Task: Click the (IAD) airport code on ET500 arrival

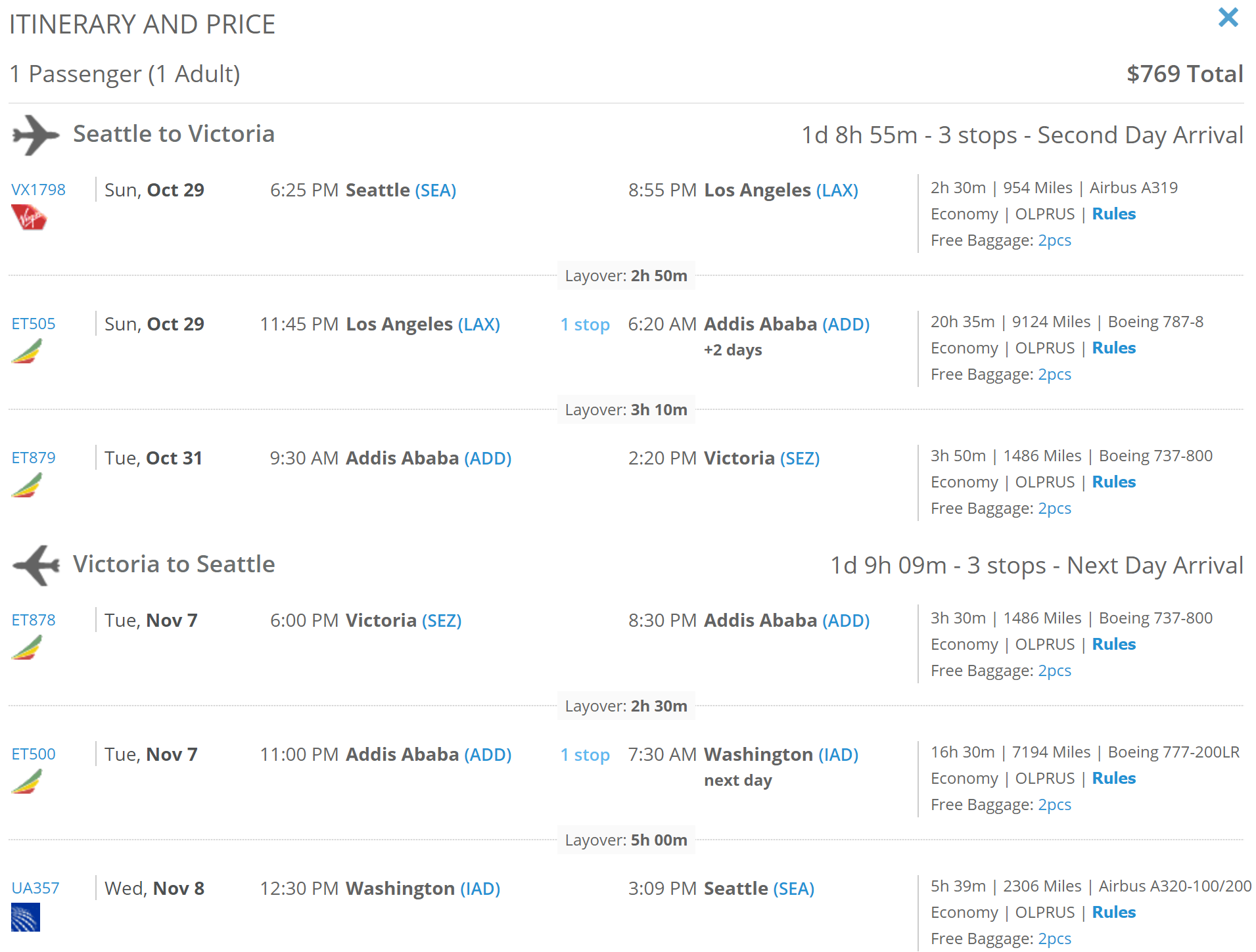Action: 839,755
